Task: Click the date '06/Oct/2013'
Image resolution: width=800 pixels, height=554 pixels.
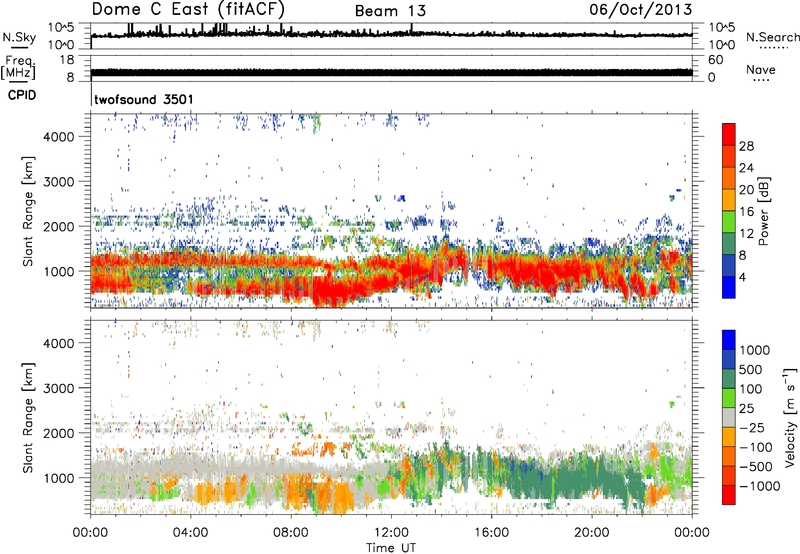Action: 641,10
